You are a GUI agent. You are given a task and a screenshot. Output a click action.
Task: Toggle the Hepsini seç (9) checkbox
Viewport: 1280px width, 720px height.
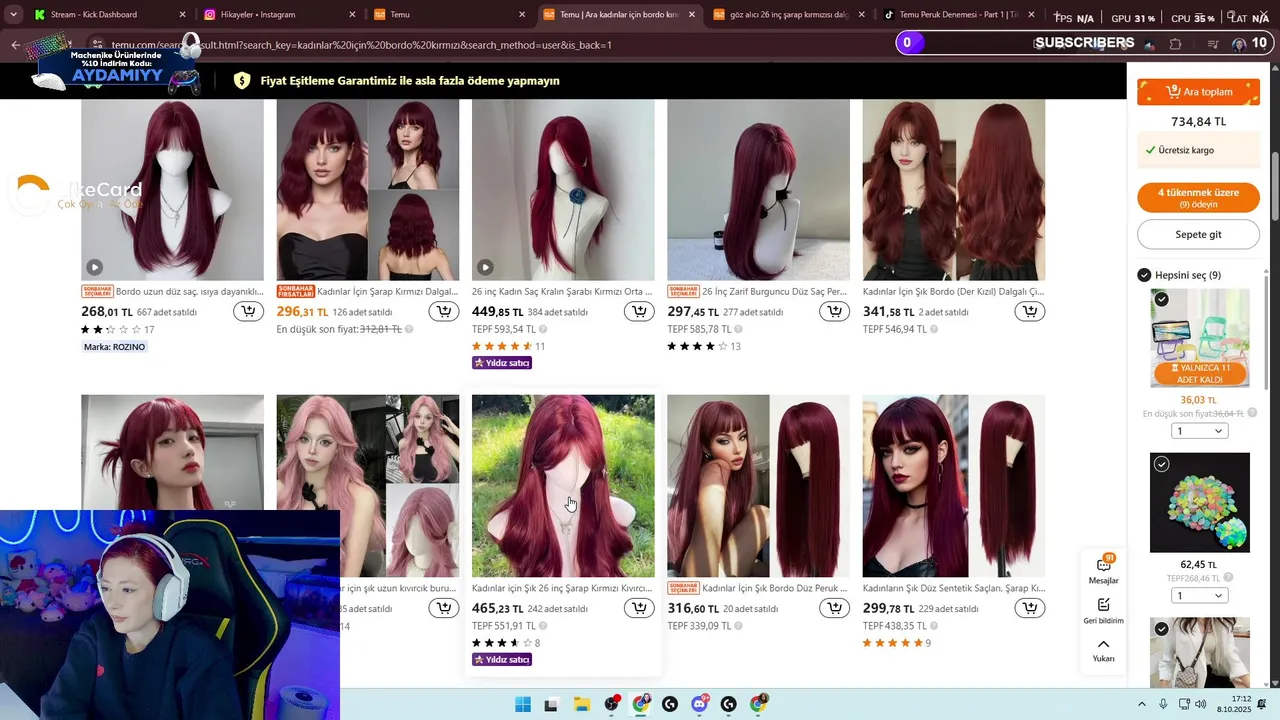pos(1144,275)
